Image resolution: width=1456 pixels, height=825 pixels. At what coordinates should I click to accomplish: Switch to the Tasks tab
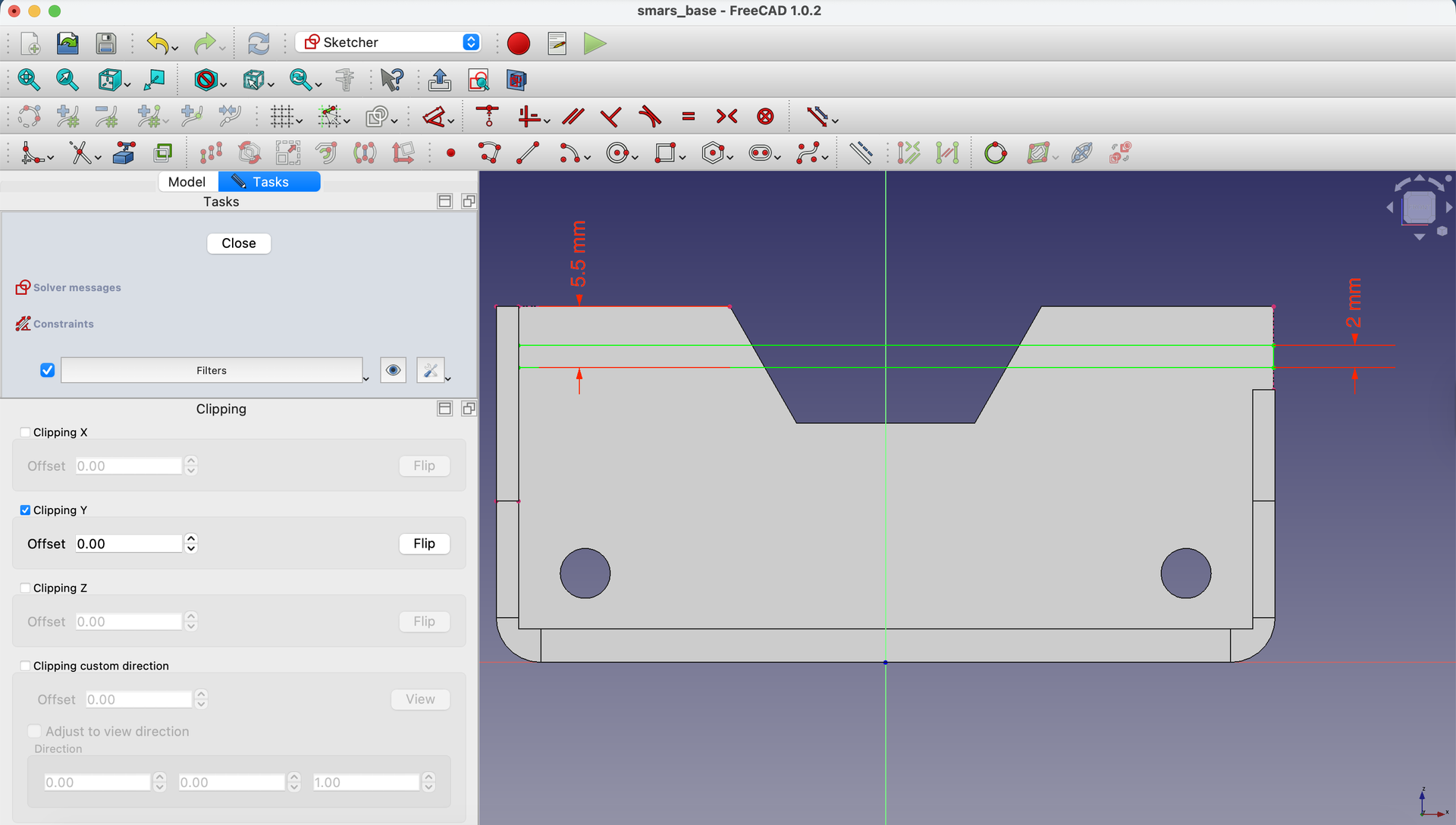(270, 182)
